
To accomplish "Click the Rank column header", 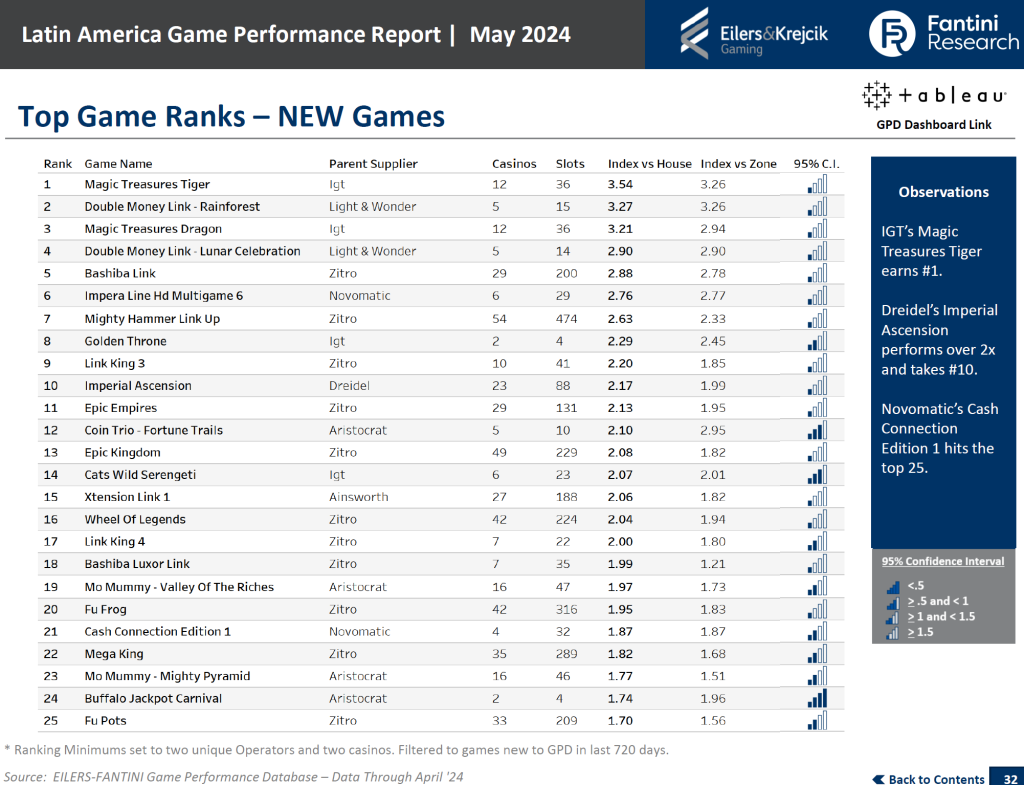I will tap(57, 164).
